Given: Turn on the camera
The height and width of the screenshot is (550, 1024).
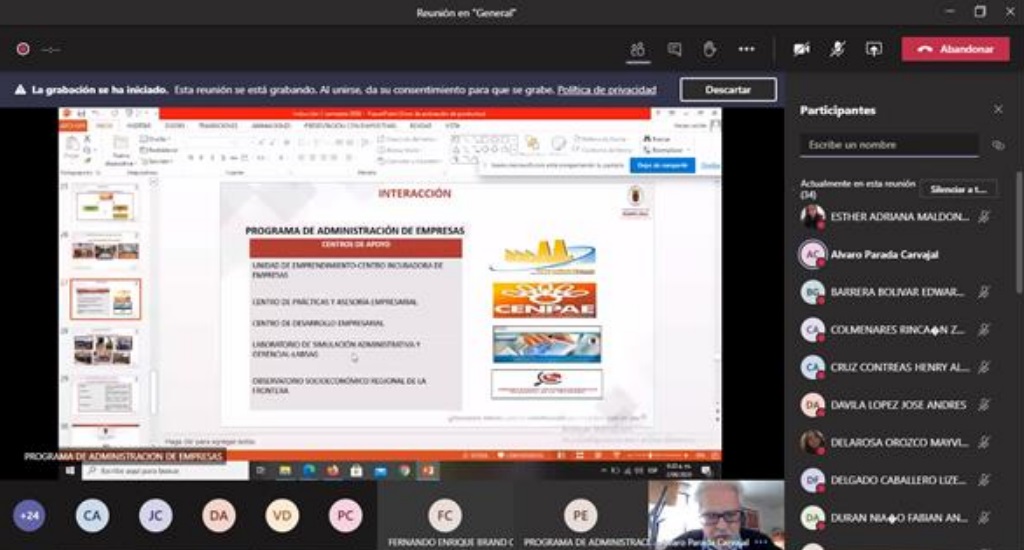Looking at the screenshot, I should 801,49.
